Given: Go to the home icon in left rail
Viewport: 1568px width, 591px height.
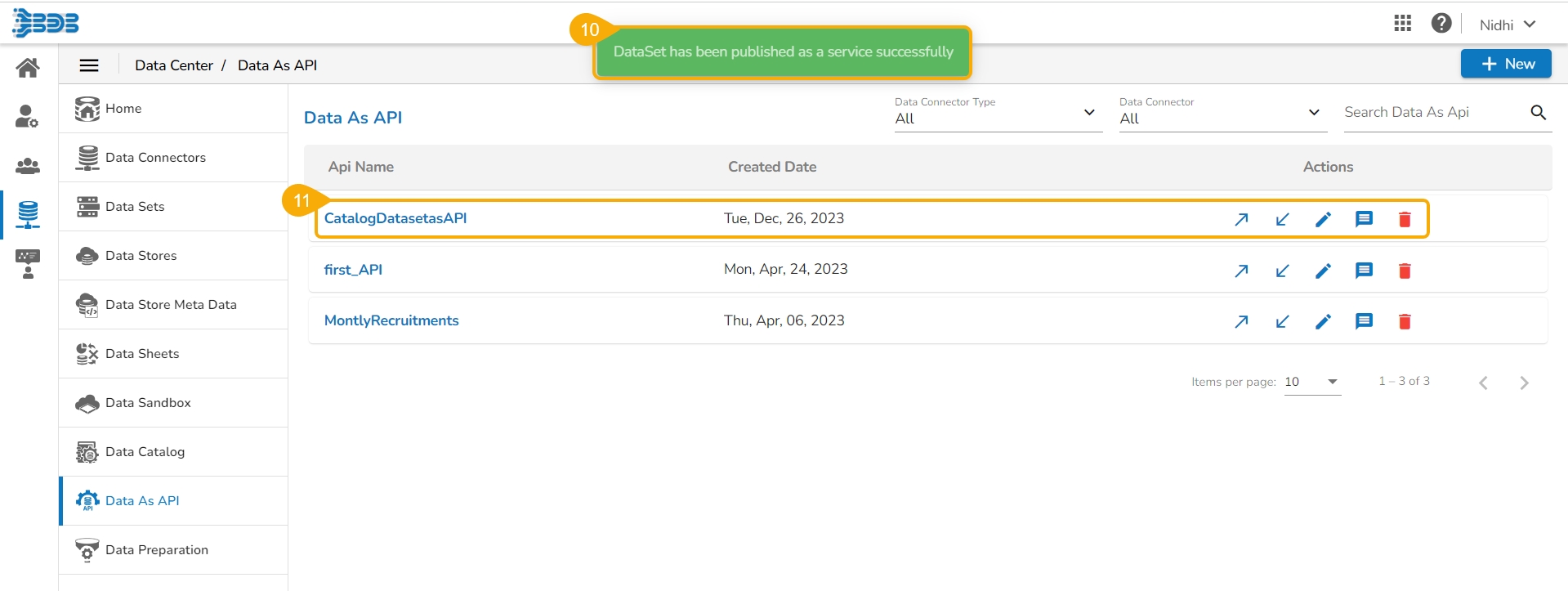Looking at the screenshot, I should coord(28,68).
